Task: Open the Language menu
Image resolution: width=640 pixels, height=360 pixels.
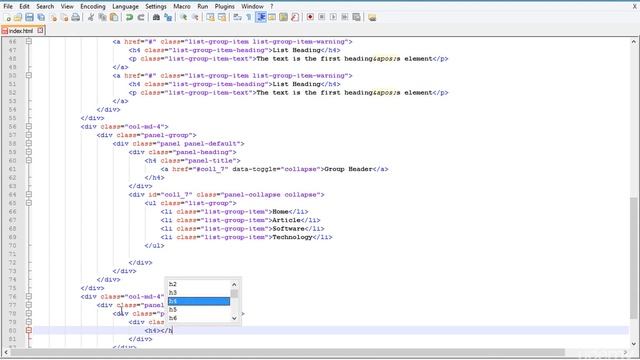Action: click(125, 7)
